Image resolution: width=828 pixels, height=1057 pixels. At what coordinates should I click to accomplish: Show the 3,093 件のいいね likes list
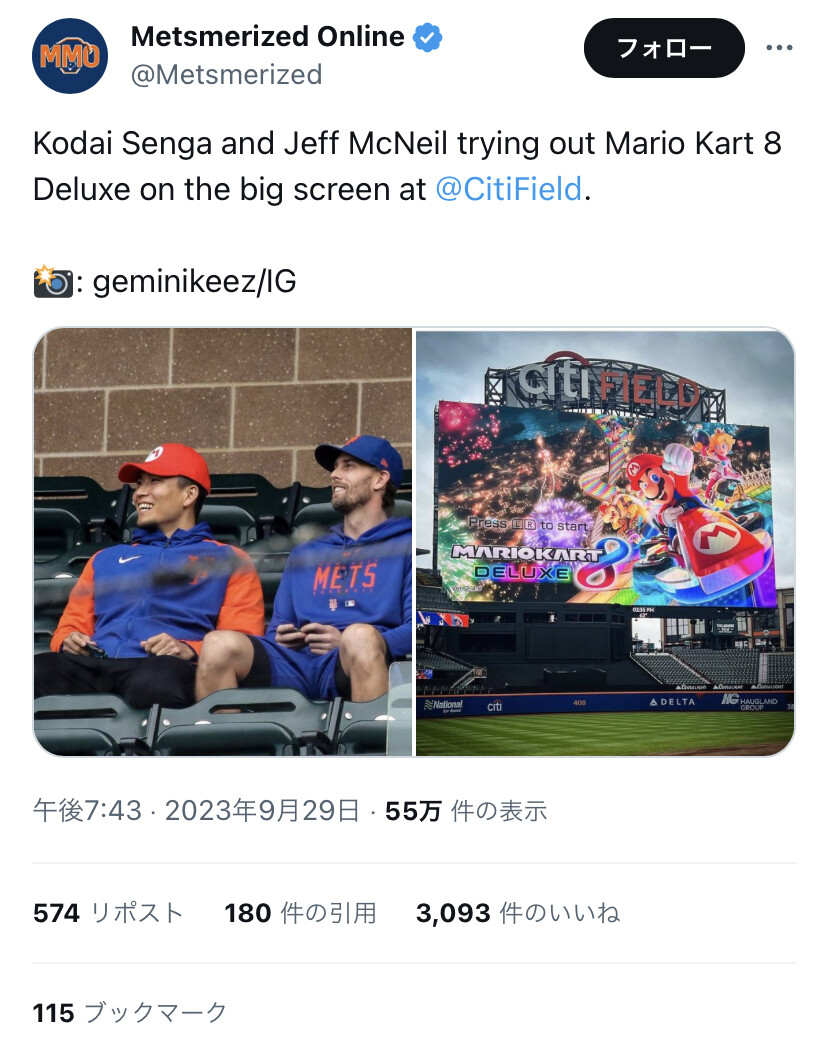(518, 913)
